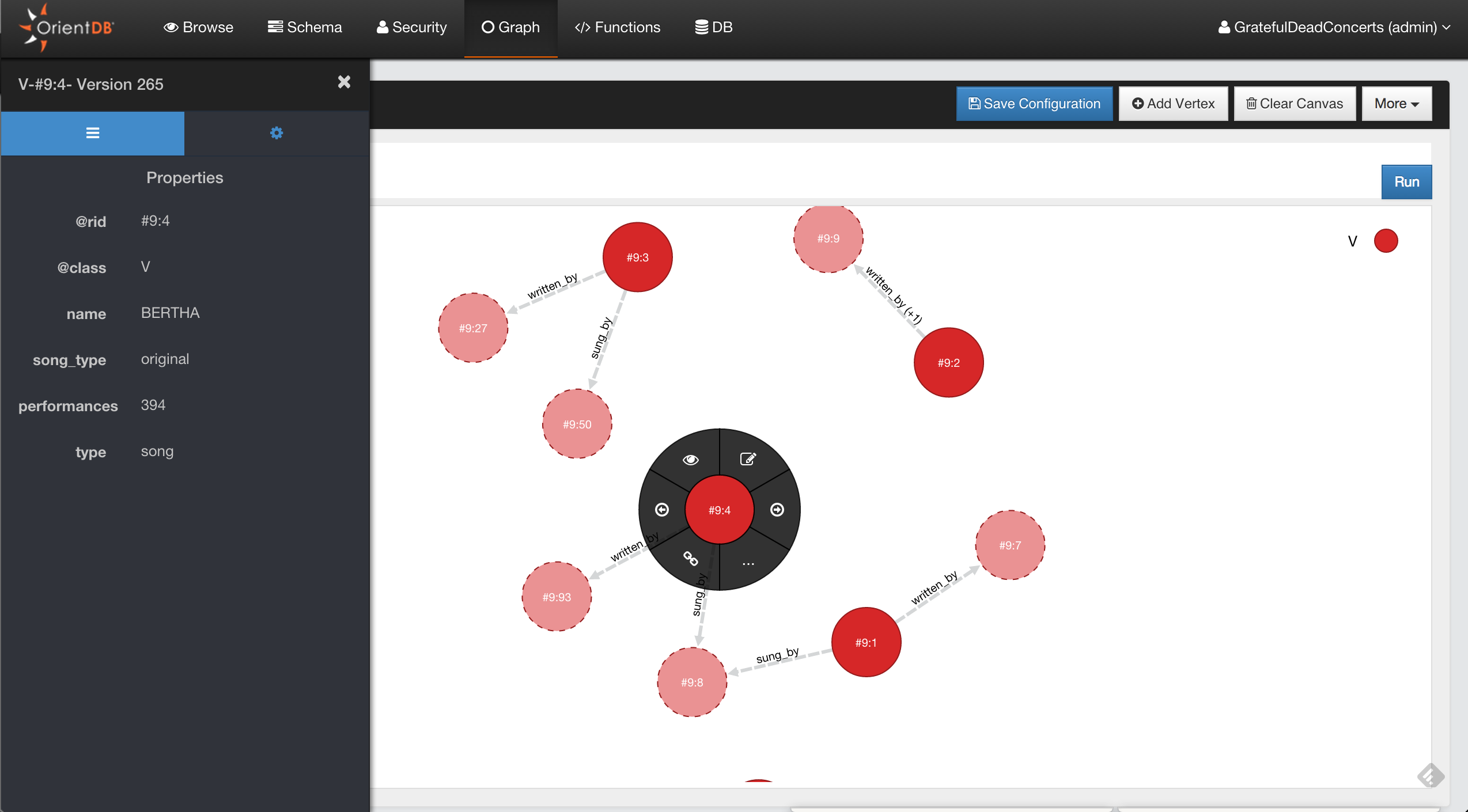Select vertex node #9:2

point(948,363)
